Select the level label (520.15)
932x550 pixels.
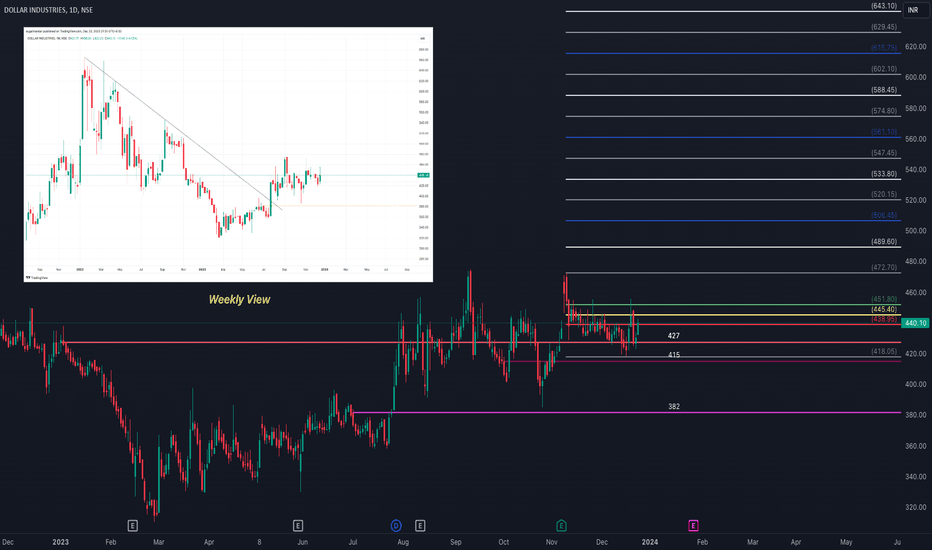click(x=884, y=194)
